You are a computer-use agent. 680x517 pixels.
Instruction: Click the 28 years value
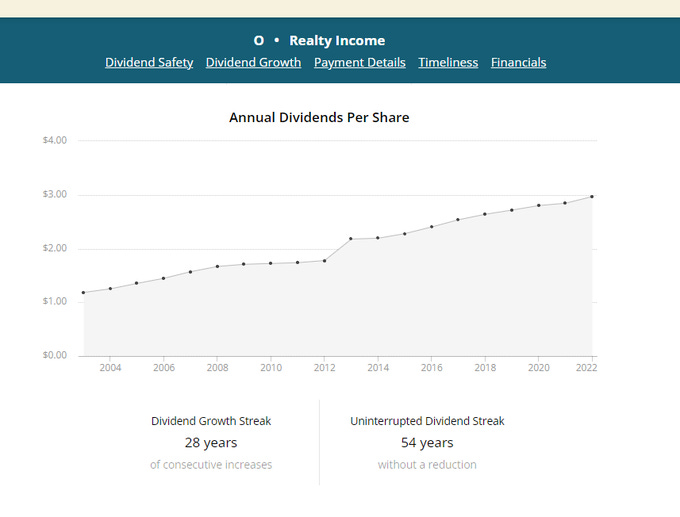pyautogui.click(x=211, y=442)
